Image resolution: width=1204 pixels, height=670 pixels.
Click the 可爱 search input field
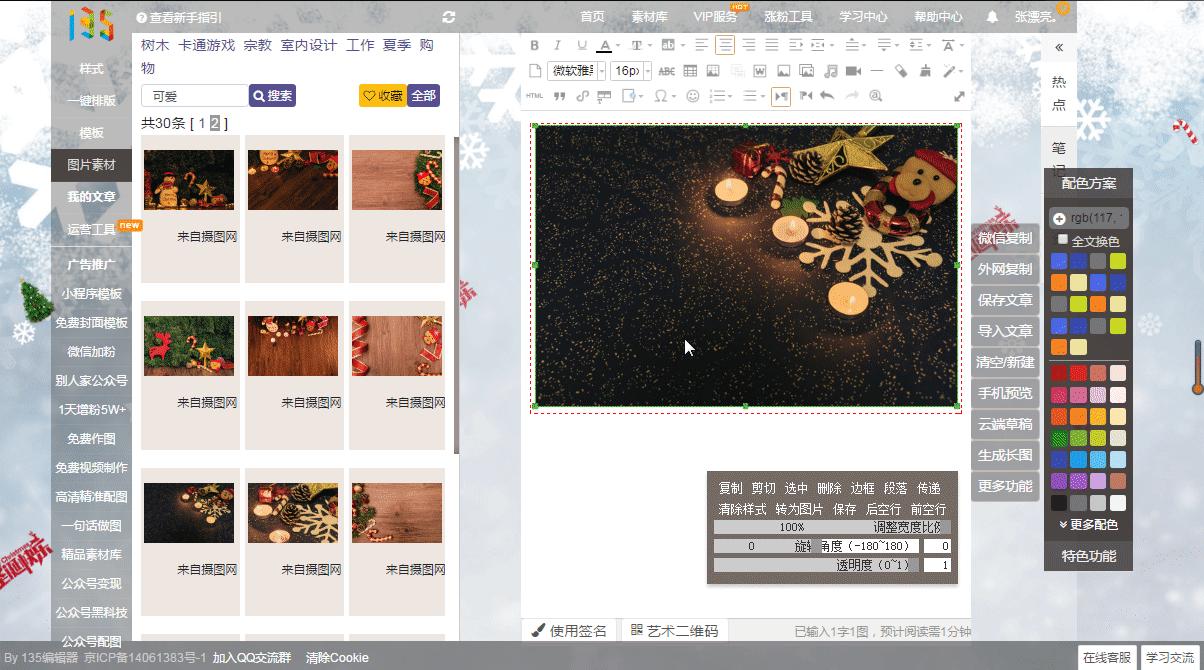pyautogui.click(x=194, y=96)
